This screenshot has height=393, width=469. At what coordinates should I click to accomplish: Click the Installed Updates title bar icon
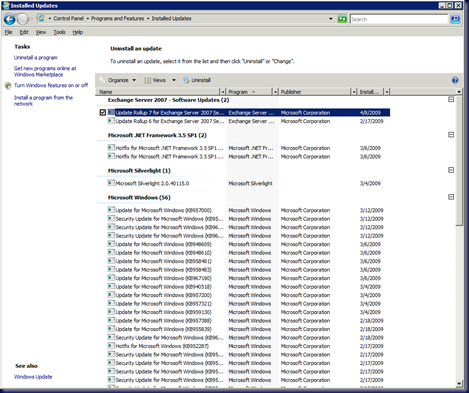(x=6, y=5)
